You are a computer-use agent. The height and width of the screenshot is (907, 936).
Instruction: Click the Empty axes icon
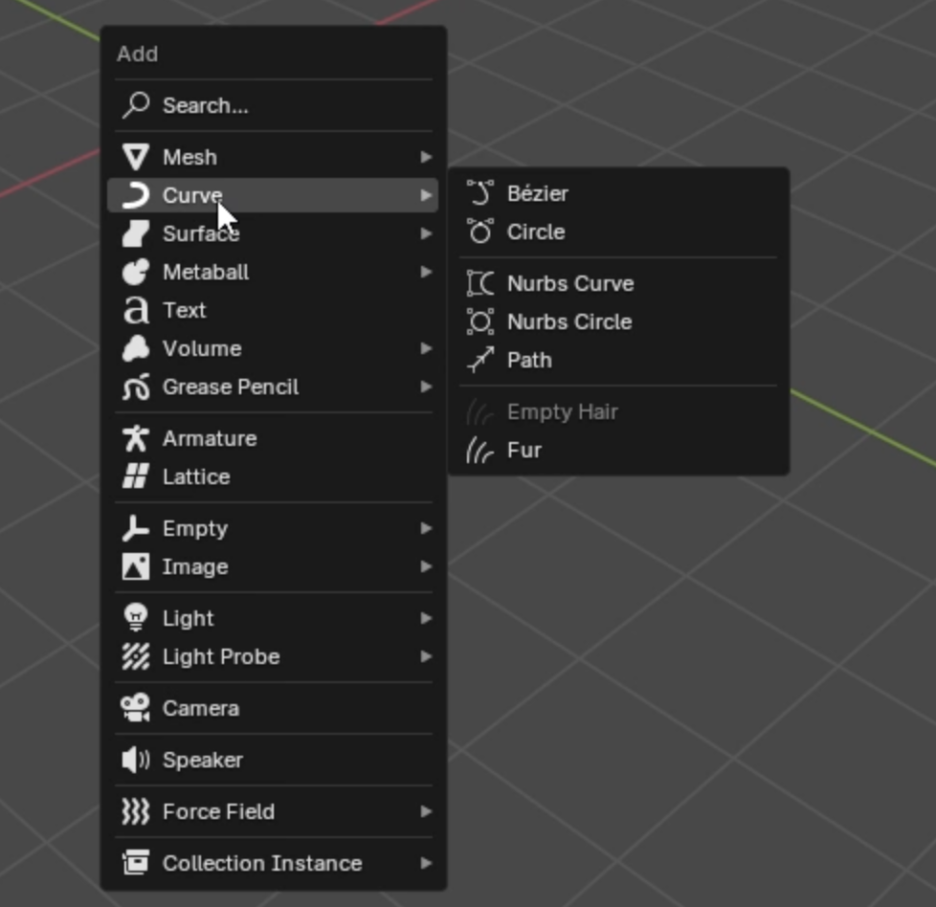click(136, 528)
